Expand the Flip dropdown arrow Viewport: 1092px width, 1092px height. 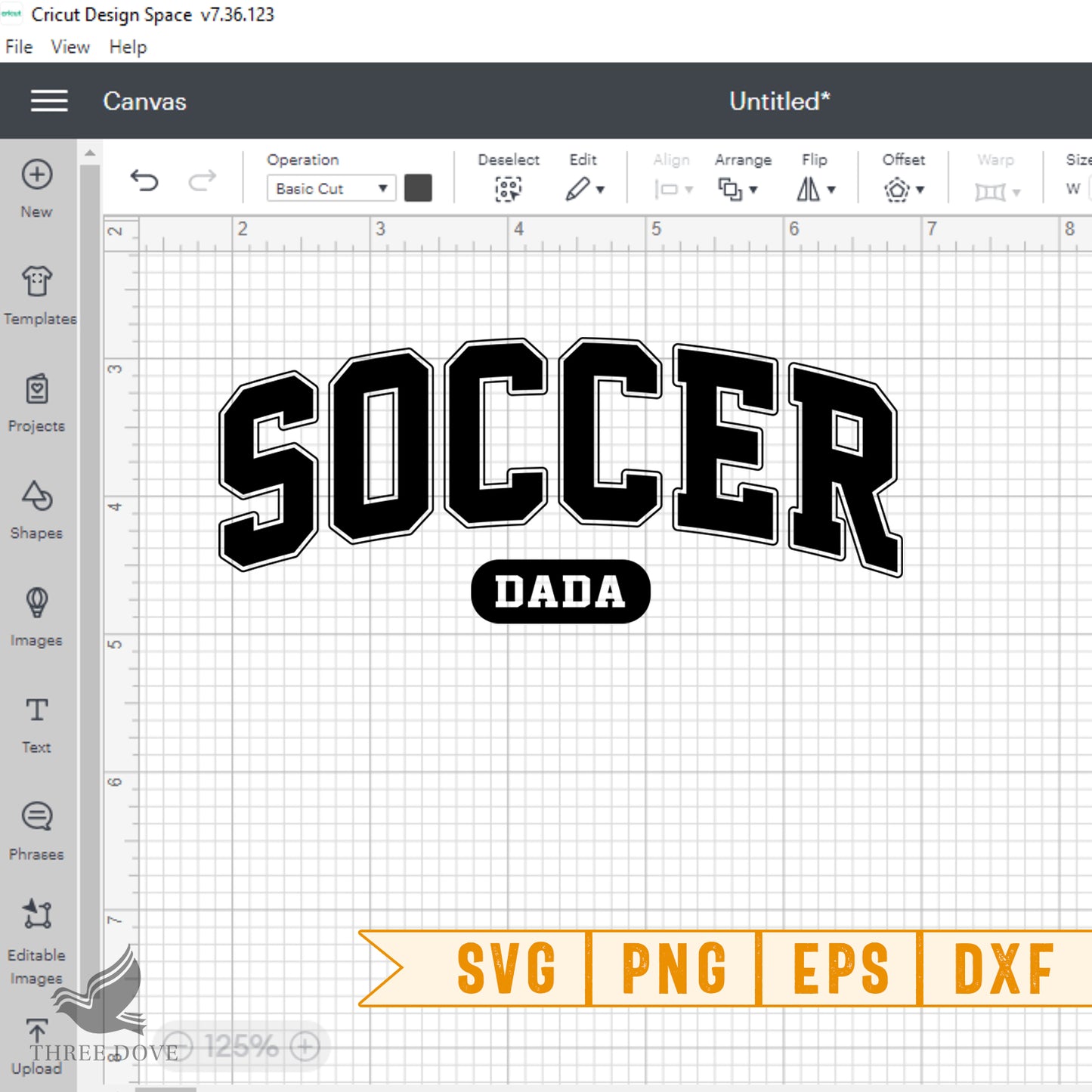(831, 190)
